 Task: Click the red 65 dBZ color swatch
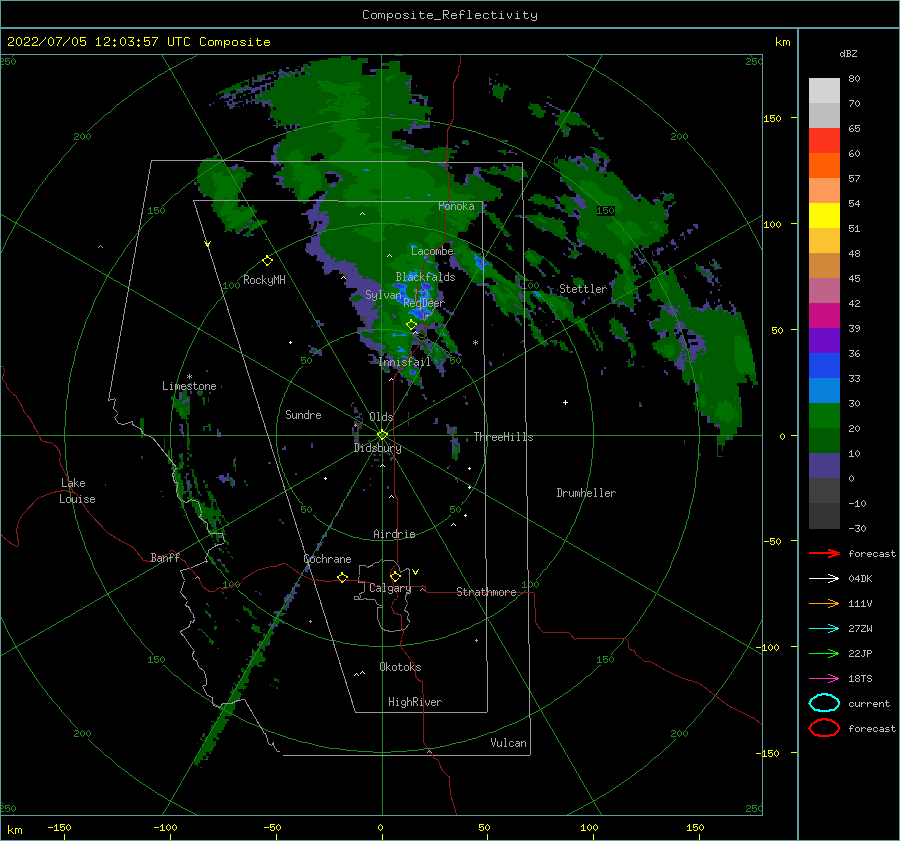[824, 140]
